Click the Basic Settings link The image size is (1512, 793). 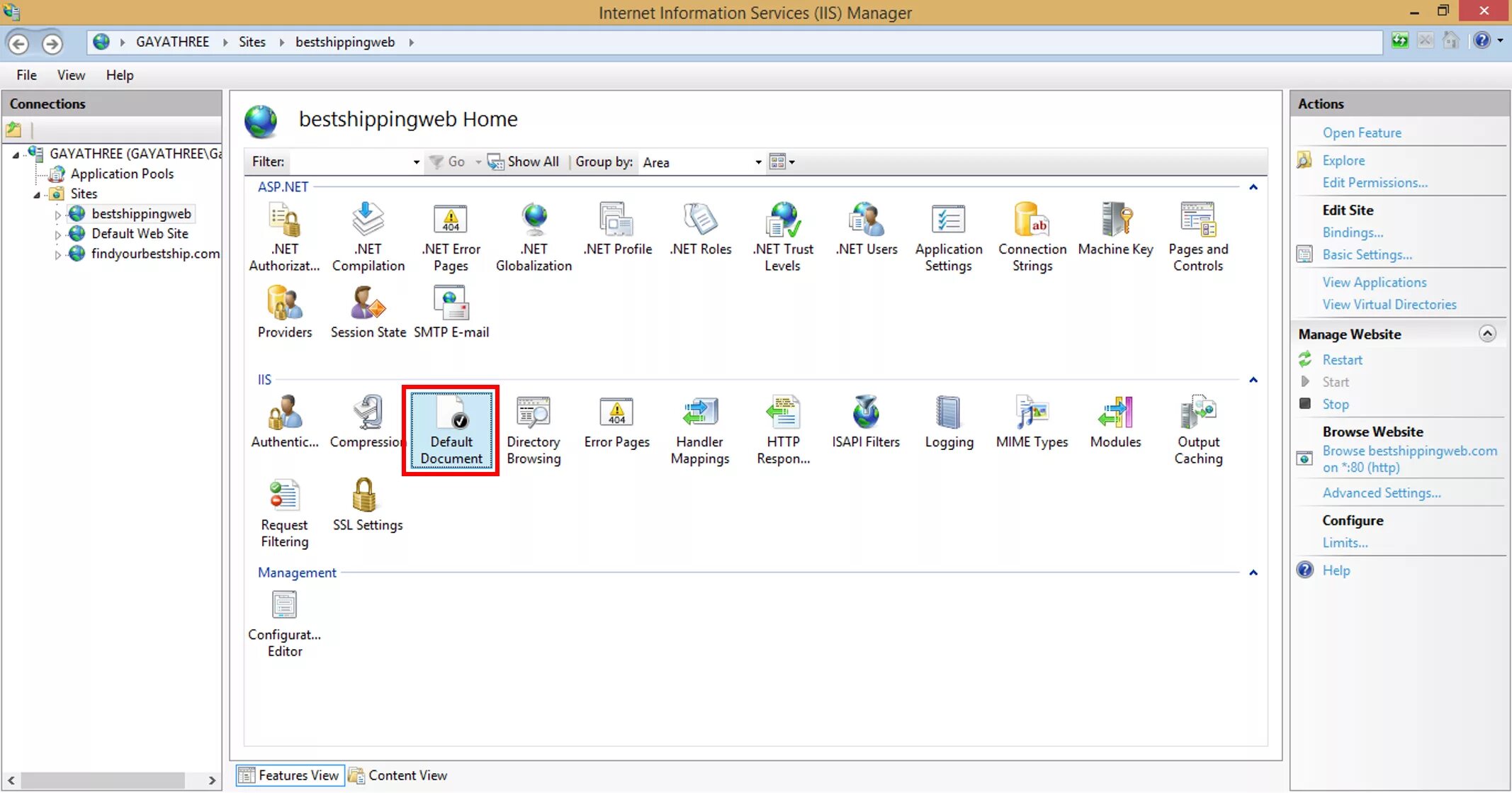click(x=1367, y=254)
